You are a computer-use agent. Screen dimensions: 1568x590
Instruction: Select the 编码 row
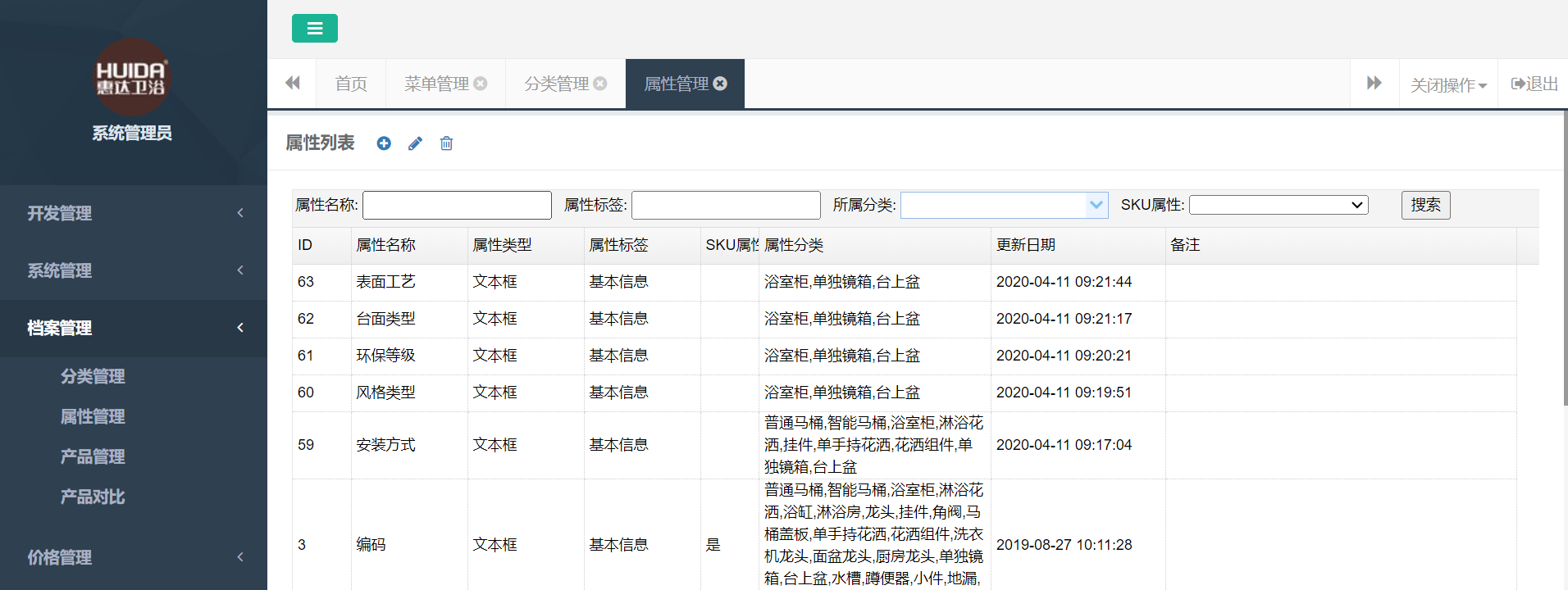905,535
